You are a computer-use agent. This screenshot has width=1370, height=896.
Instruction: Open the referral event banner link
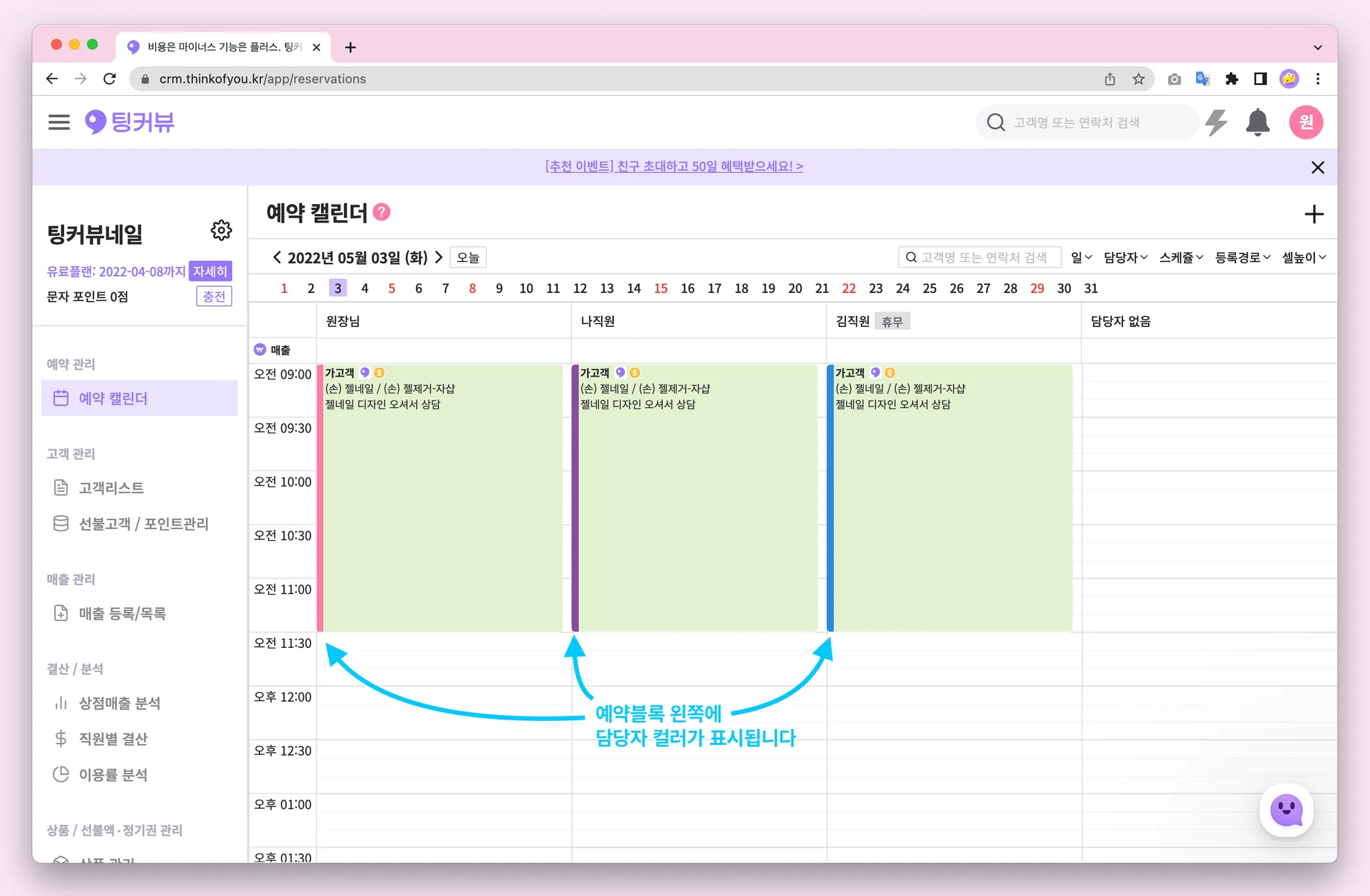[674, 166]
